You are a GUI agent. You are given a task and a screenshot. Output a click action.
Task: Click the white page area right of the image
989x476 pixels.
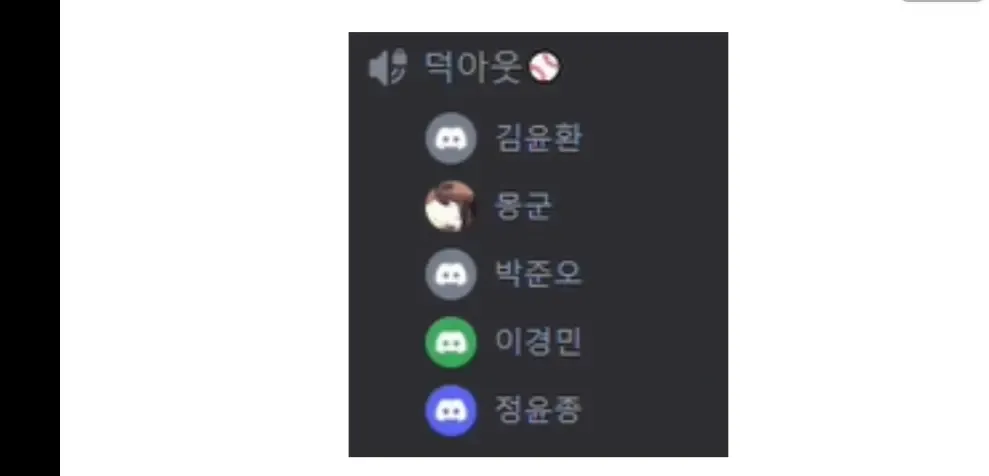[x=858, y=238]
